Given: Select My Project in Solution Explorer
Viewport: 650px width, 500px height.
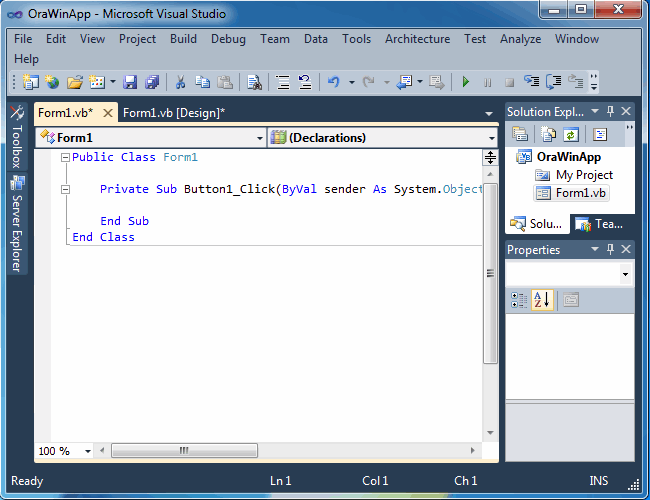Looking at the screenshot, I should 584,175.
